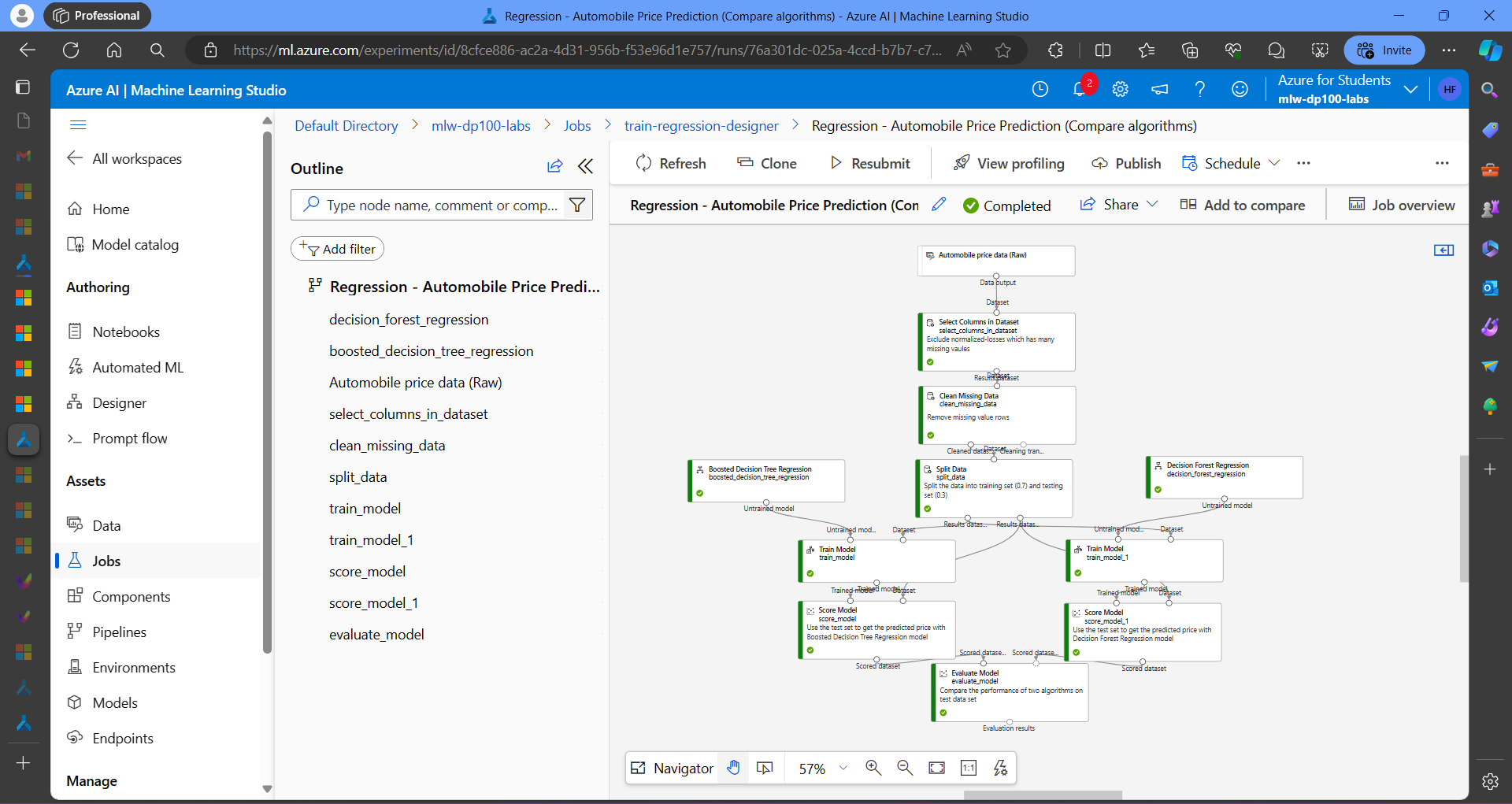Viewport: 1512px width, 804px height.
Task: Open Outlook in Edge sidebar
Action: 1490,288
